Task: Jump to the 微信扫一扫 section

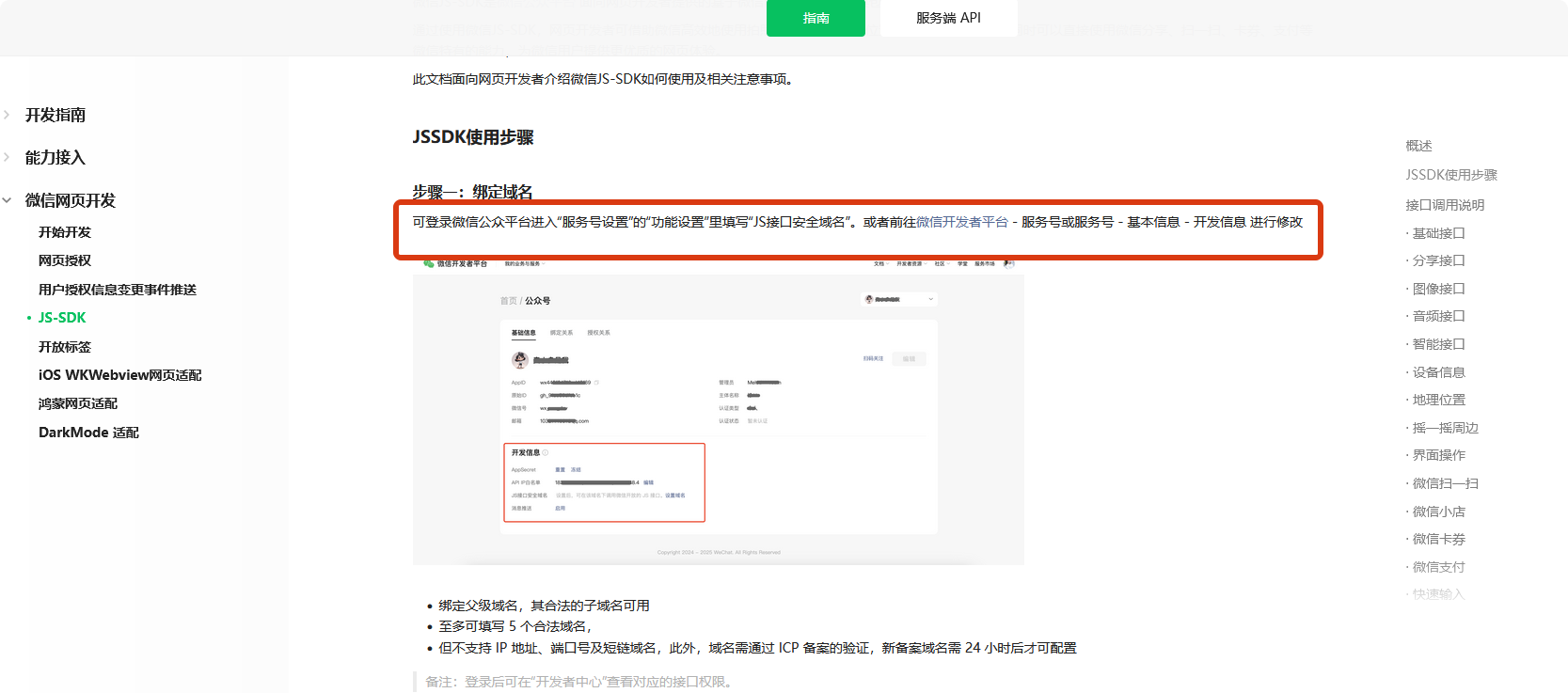Action: 1446,483
